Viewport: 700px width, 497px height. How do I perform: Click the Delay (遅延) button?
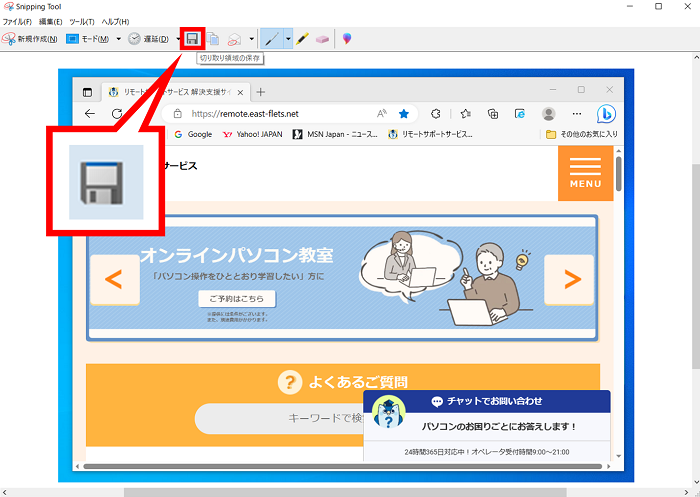click(x=149, y=39)
